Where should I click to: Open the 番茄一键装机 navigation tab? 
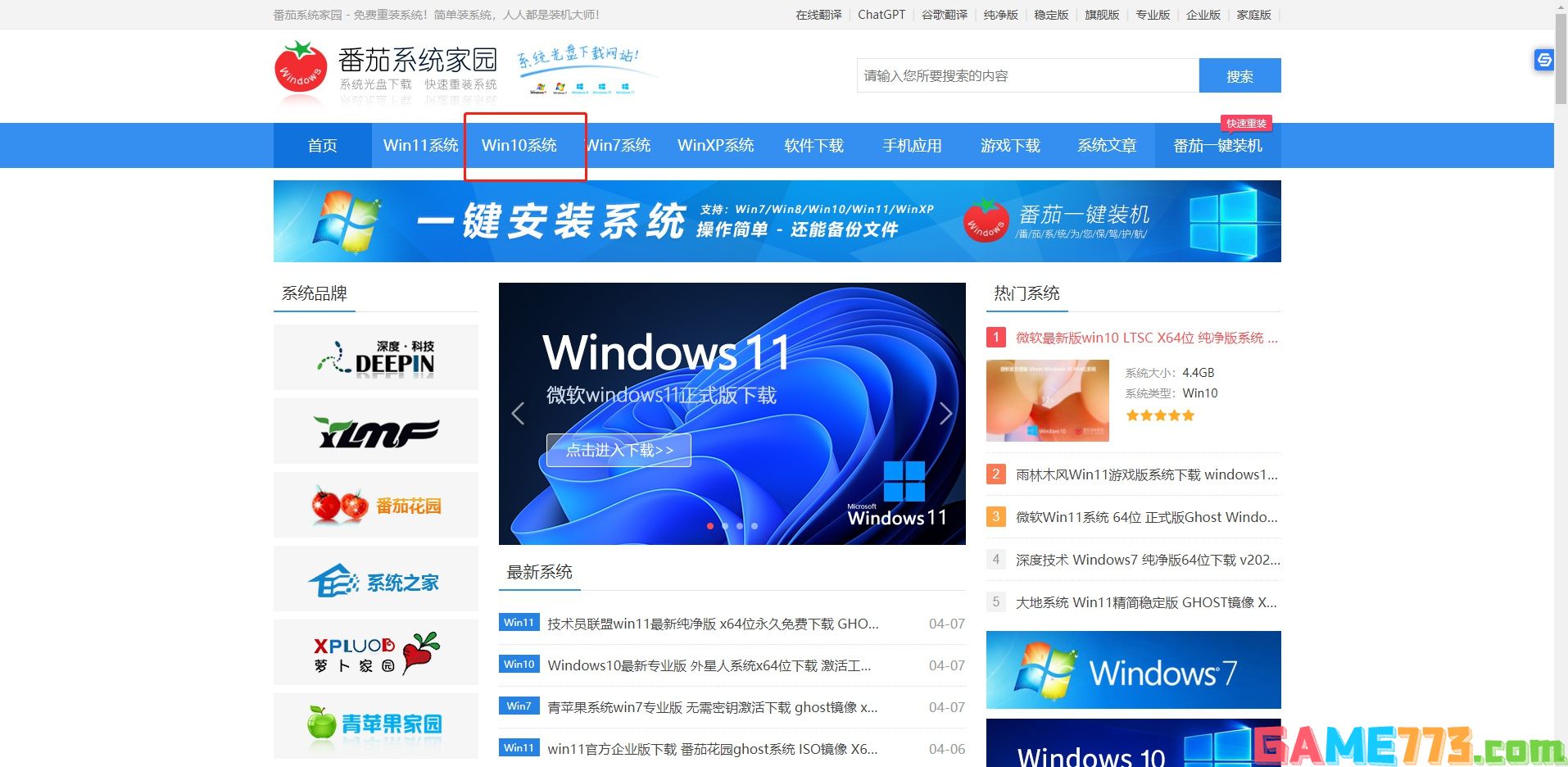click(x=1218, y=146)
